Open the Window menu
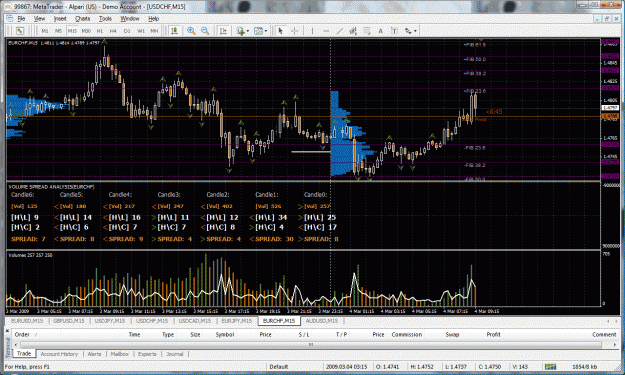 130,18
